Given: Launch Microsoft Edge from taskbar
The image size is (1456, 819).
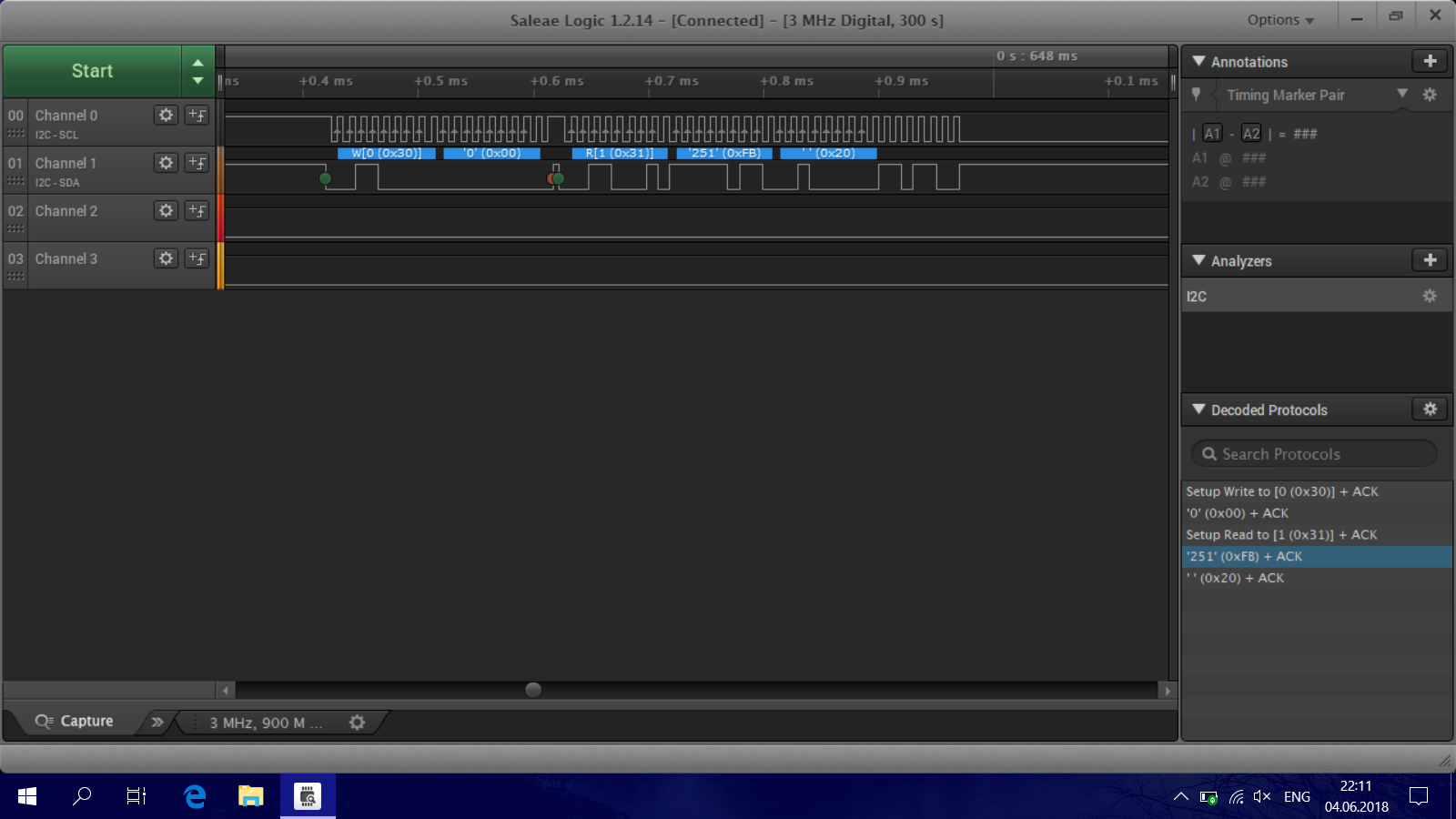Looking at the screenshot, I should click(195, 796).
